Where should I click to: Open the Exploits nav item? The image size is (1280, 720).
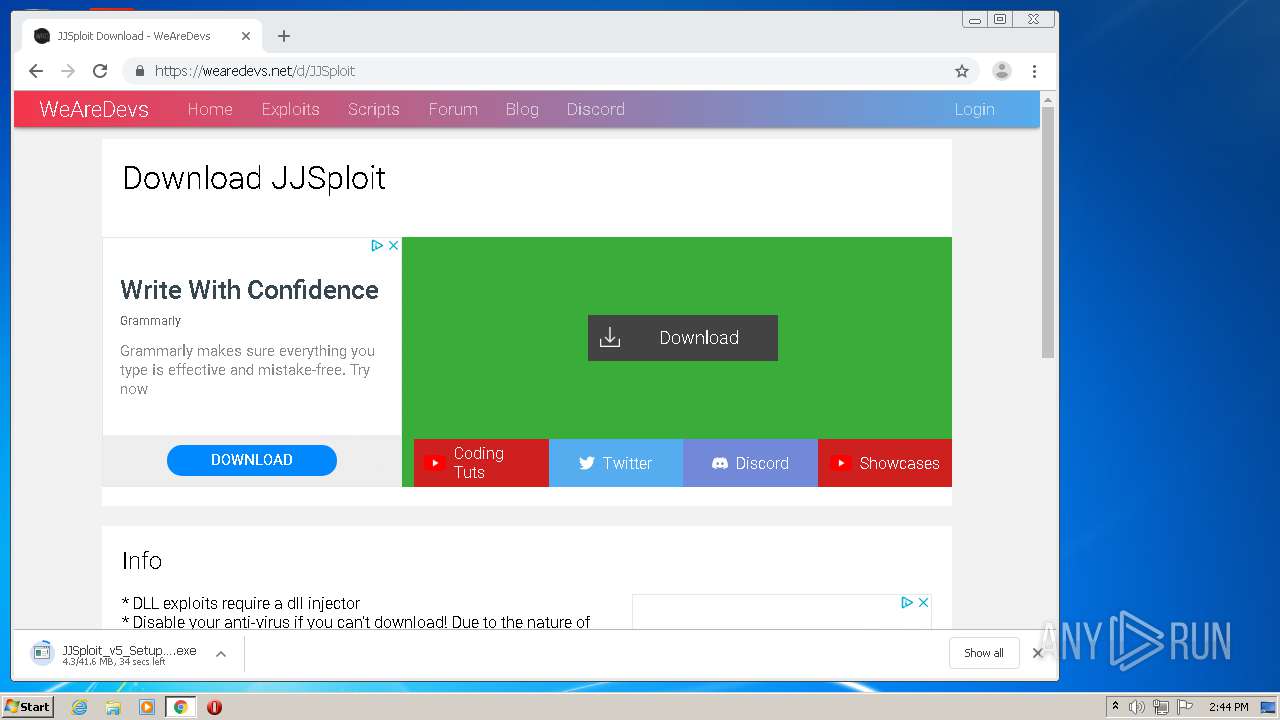coord(290,109)
